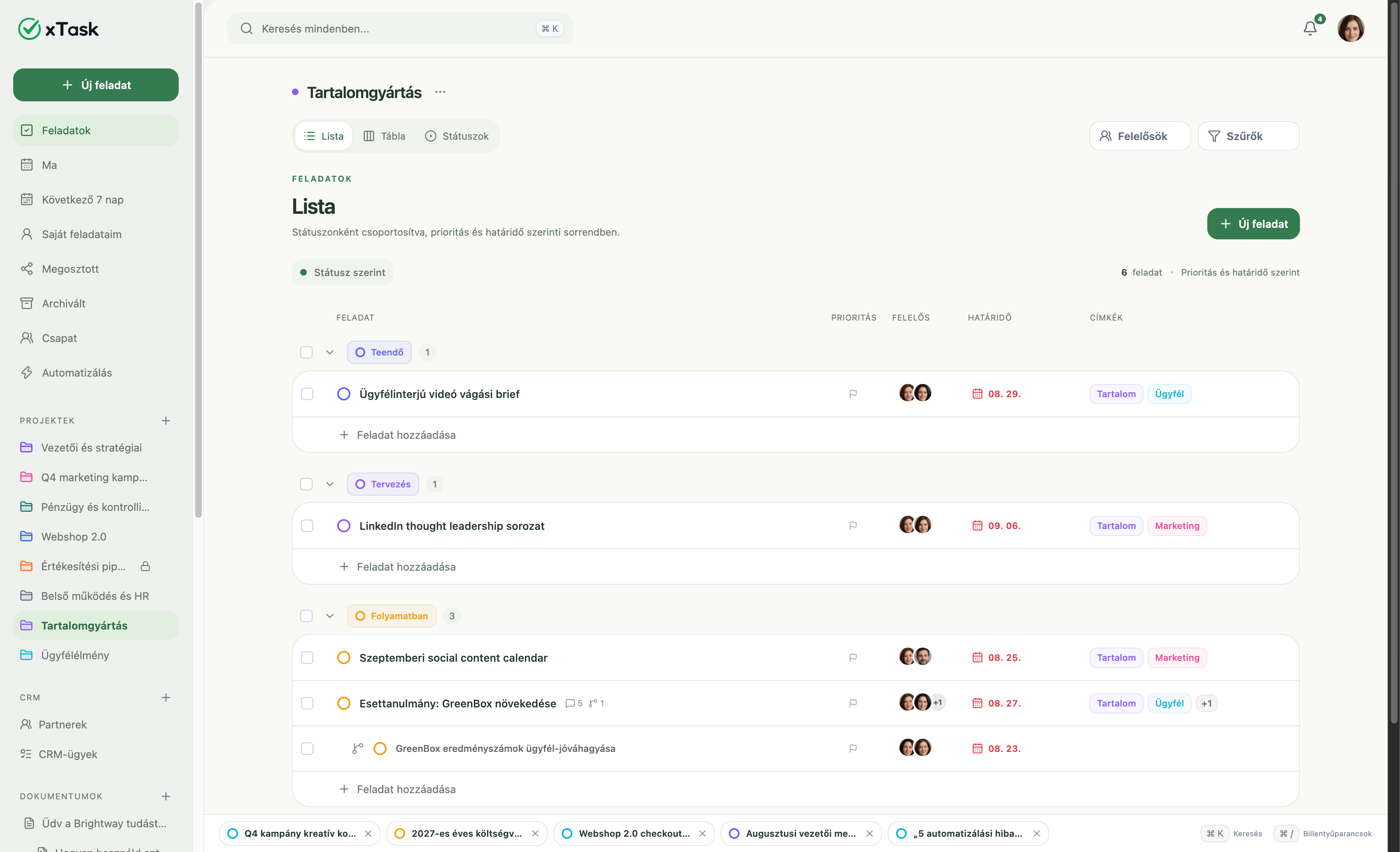Close the Q4 kampány kreatív tab
Viewport: 1400px width, 852px height.
click(368, 833)
